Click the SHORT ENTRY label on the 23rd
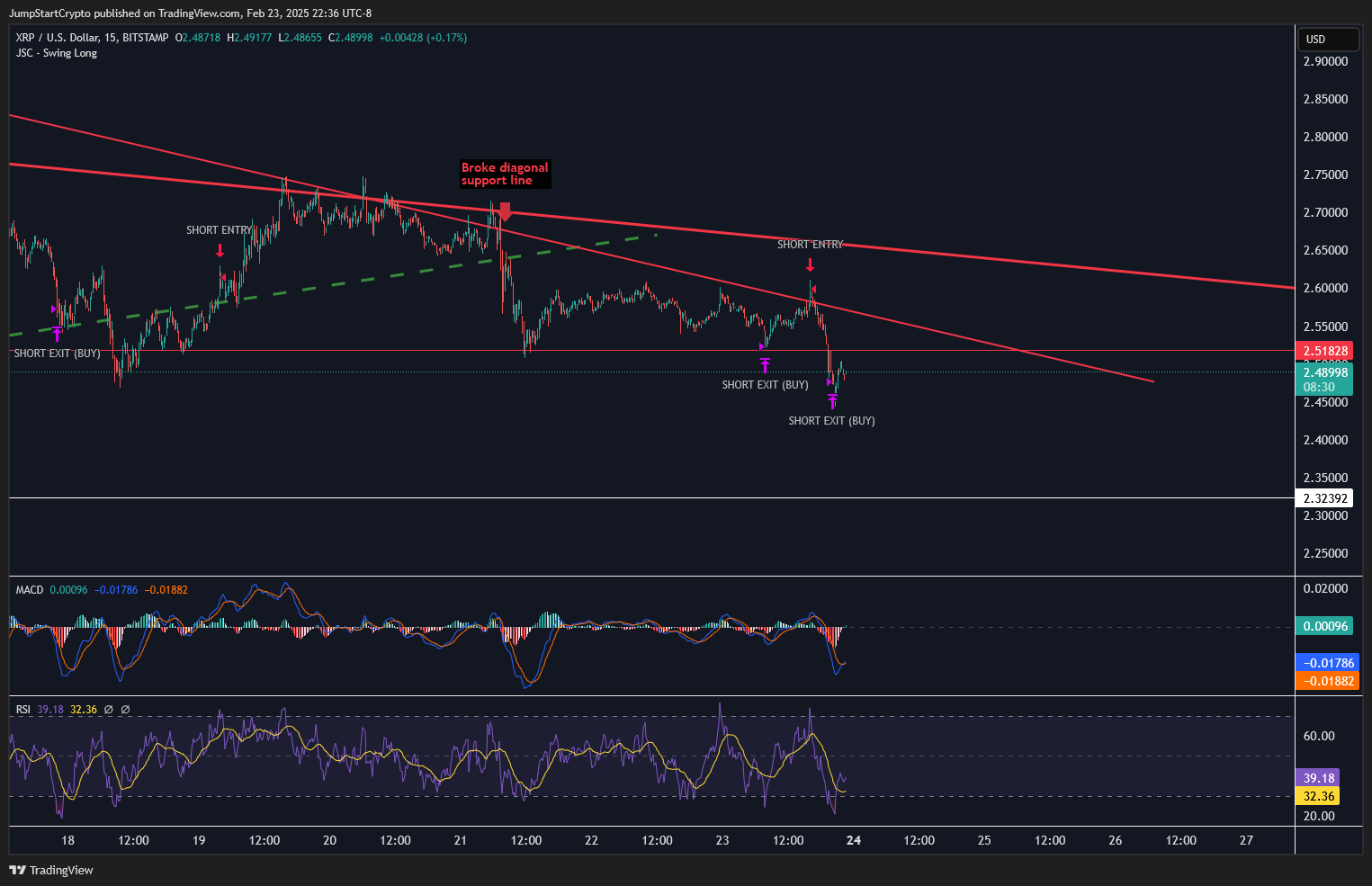Screen dimensions: 1372x886 (810, 245)
